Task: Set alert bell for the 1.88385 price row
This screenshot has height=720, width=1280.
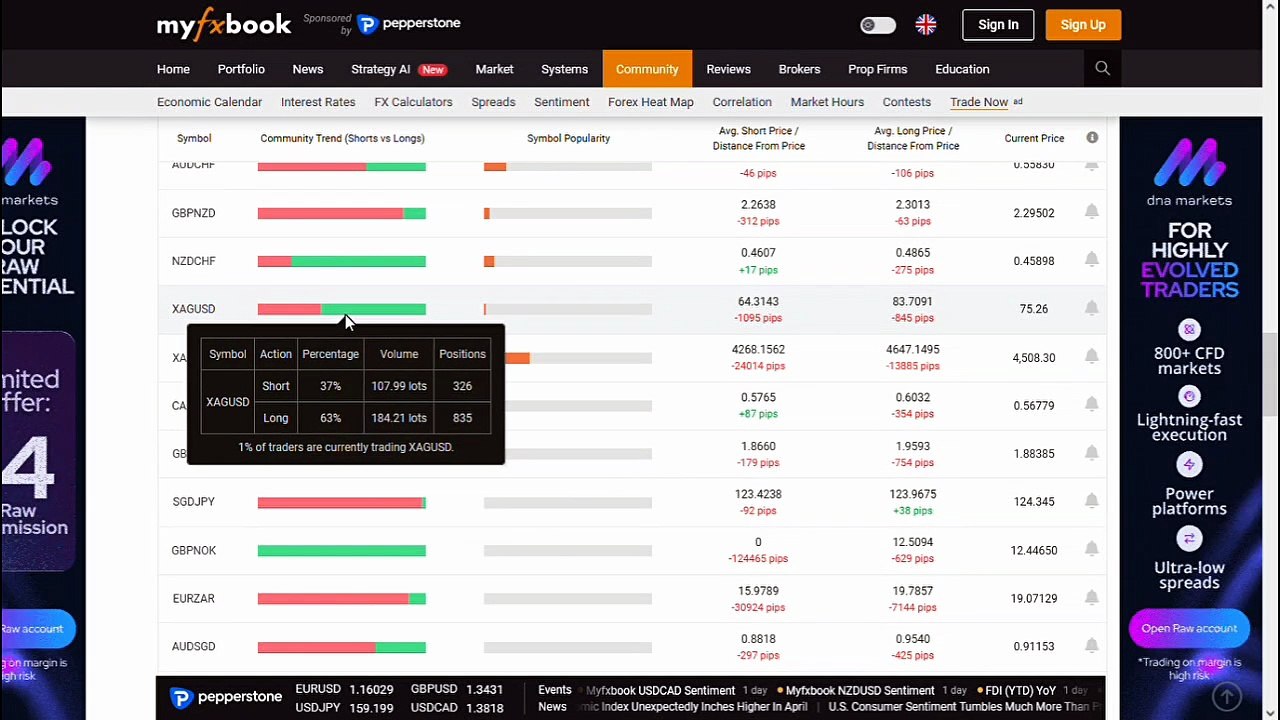Action: click(x=1092, y=453)
